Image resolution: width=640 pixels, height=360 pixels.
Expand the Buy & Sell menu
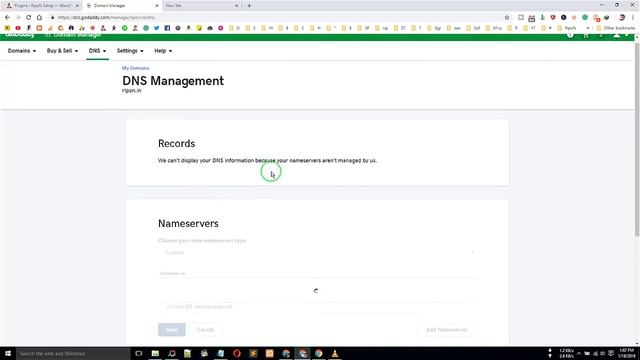click(x=62, y=51)
